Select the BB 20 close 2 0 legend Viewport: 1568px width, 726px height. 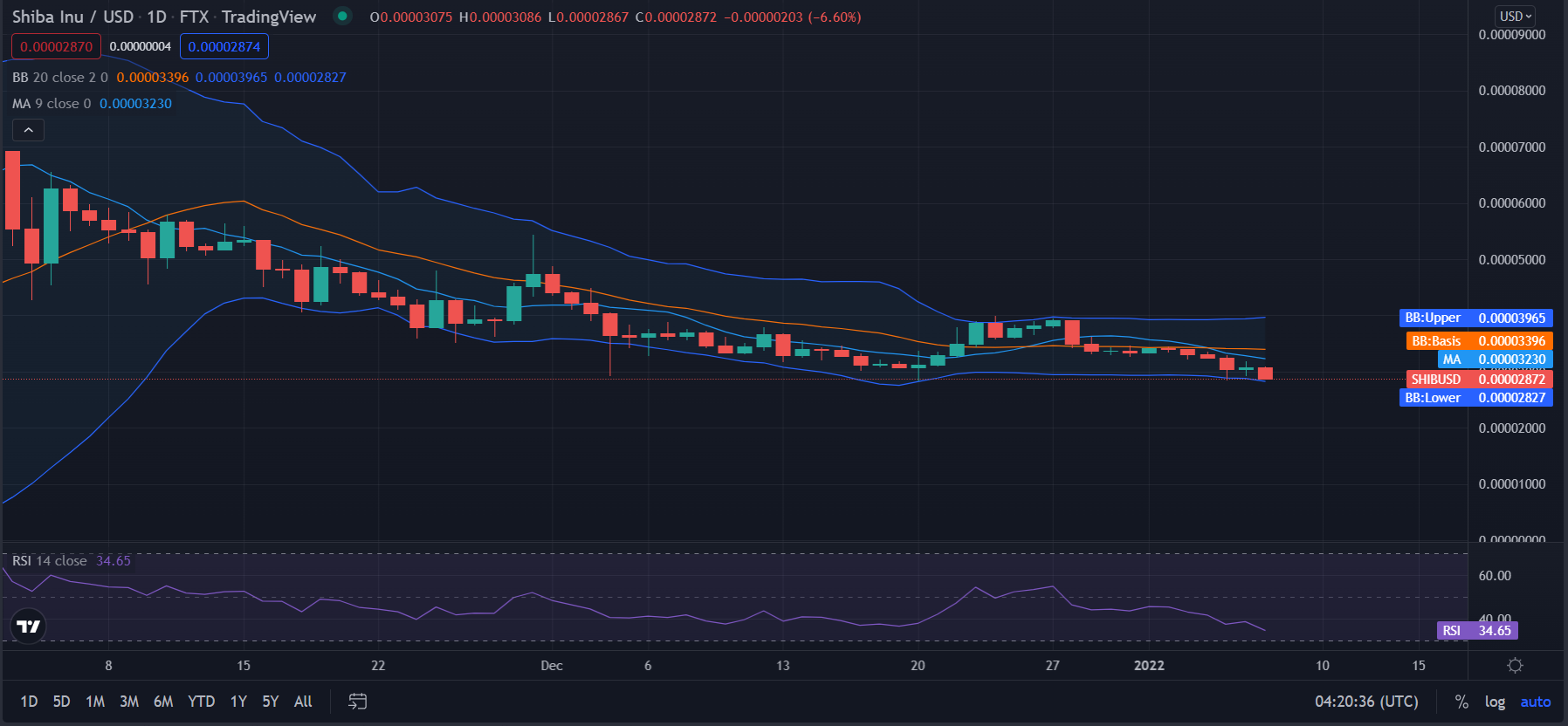click(60, 78)
